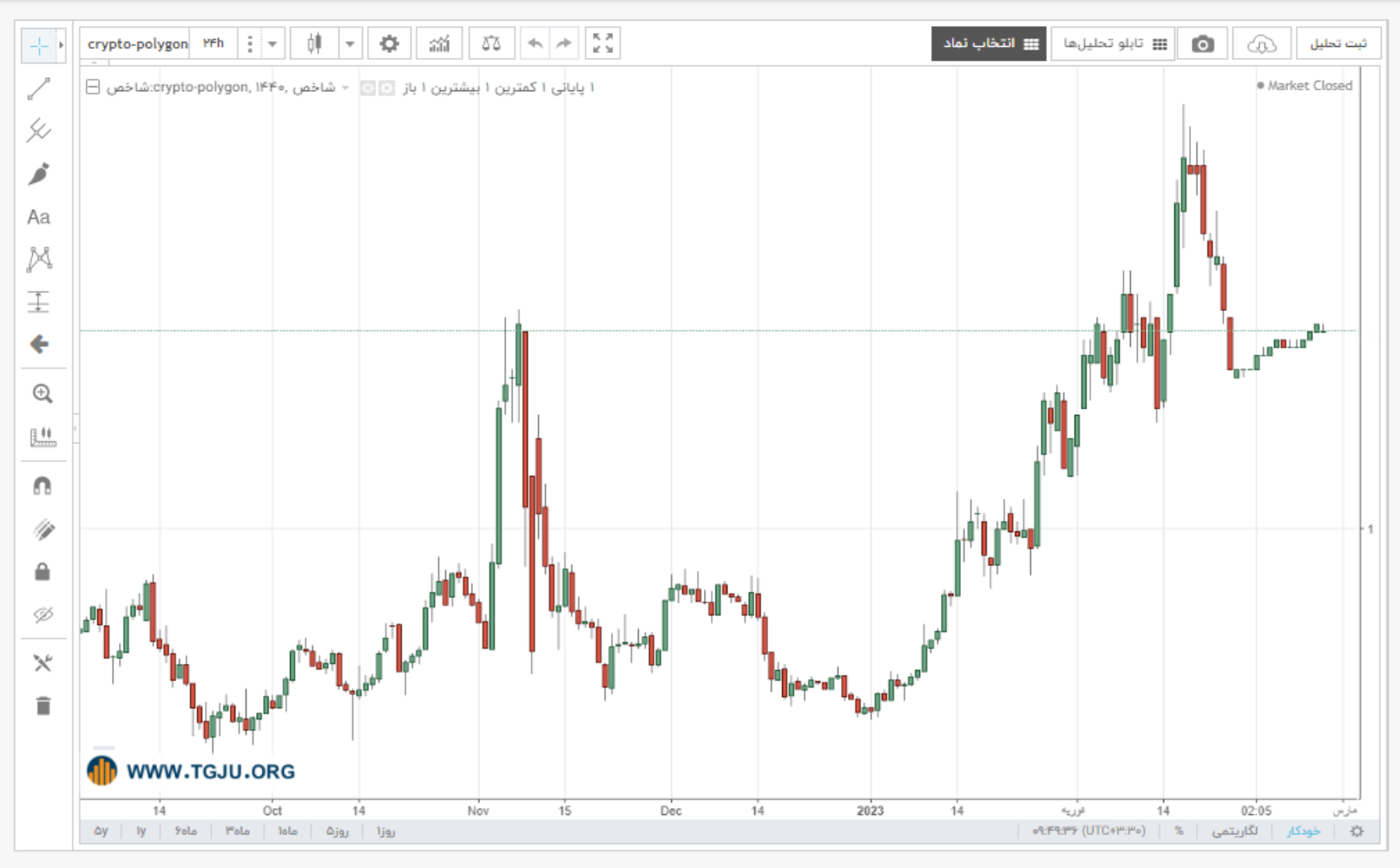Click the انتخاب نماد symbol selection button

pos(989,43)
